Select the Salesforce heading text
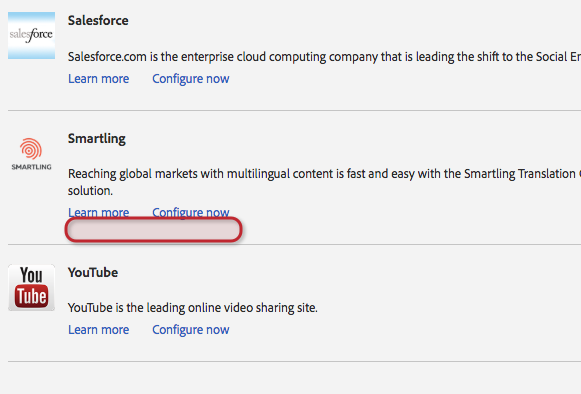 click(98, 20)
